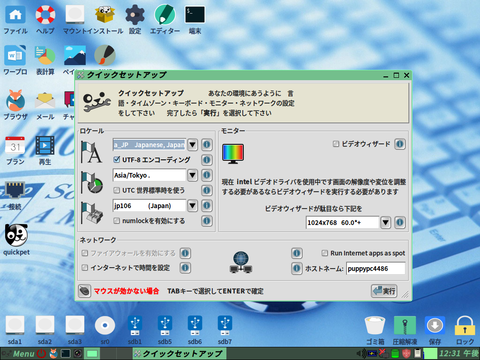
Task: Open the Menu button in the taskbar
Action: coord(23,354)
